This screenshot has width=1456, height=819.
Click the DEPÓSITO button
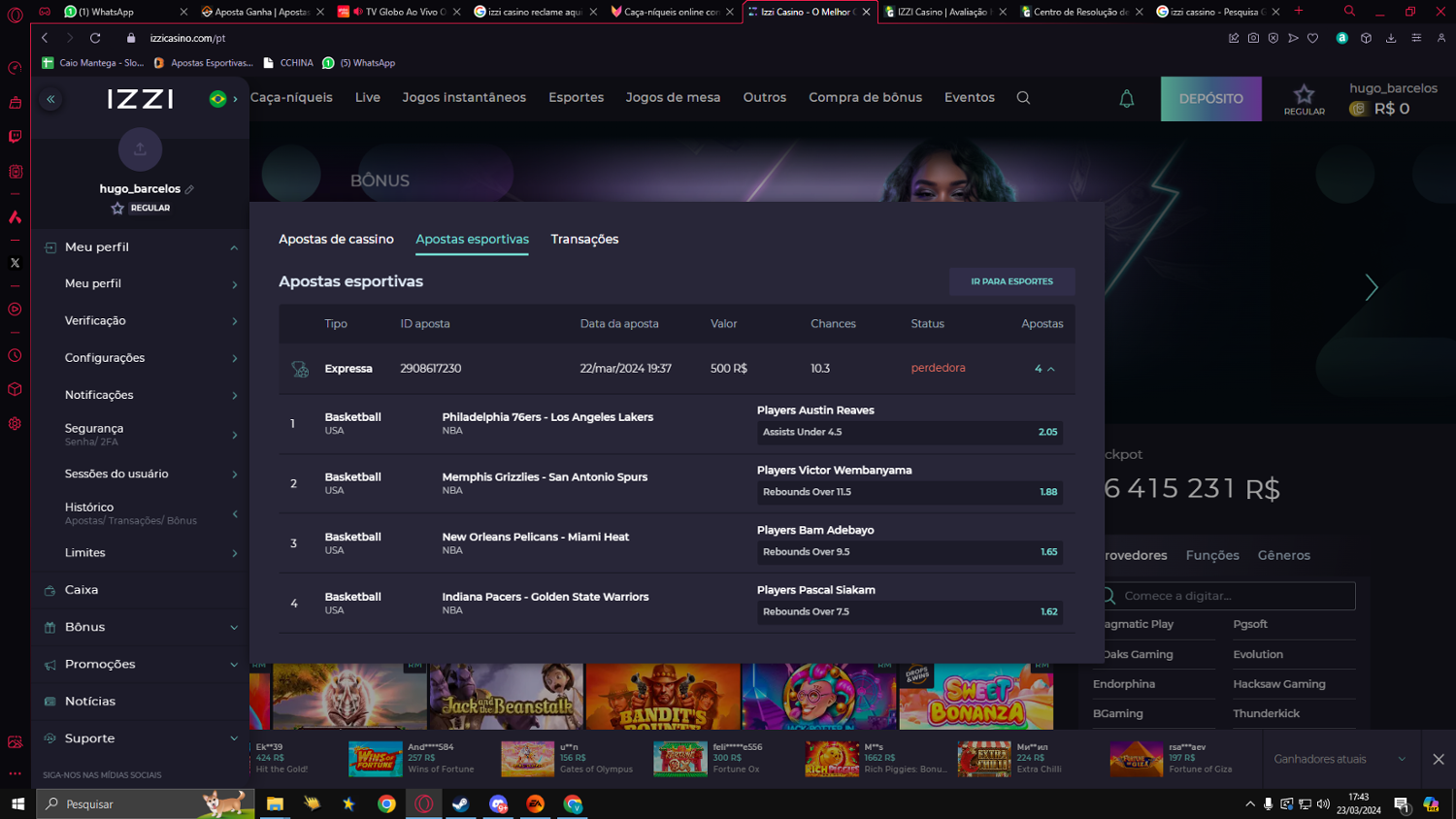[1210, 99]
